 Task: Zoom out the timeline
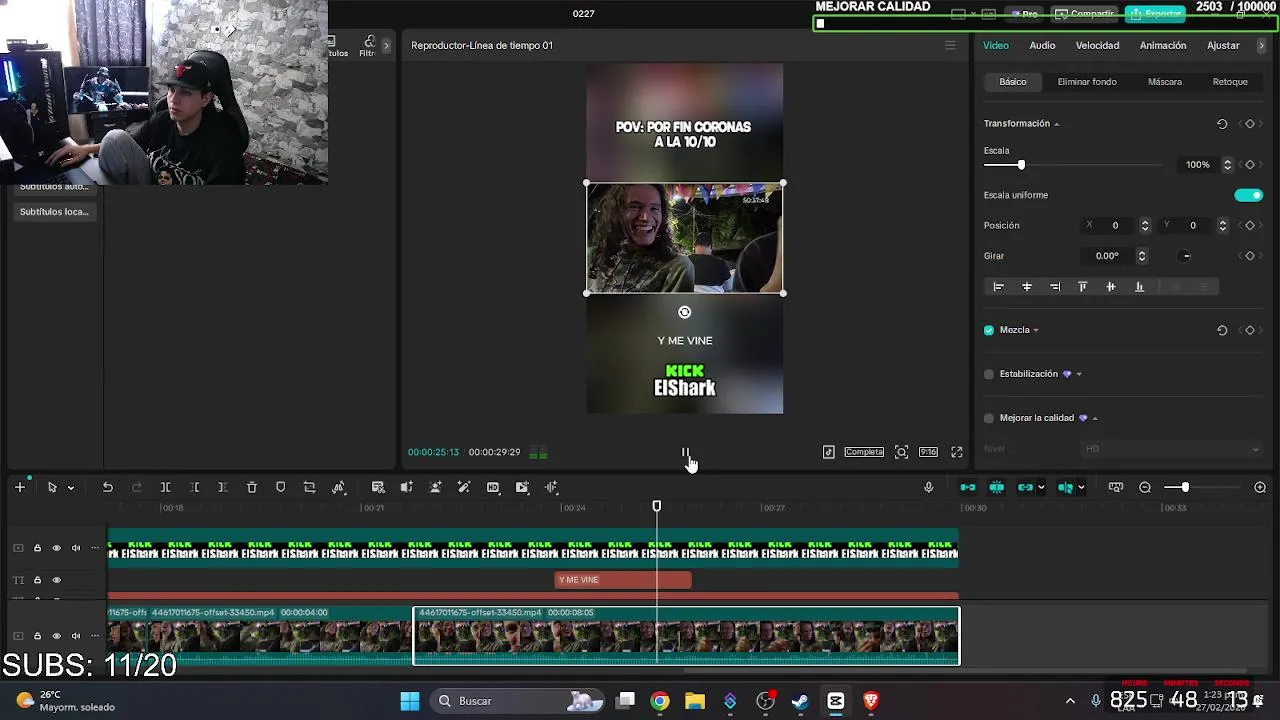click(1145, 487)
